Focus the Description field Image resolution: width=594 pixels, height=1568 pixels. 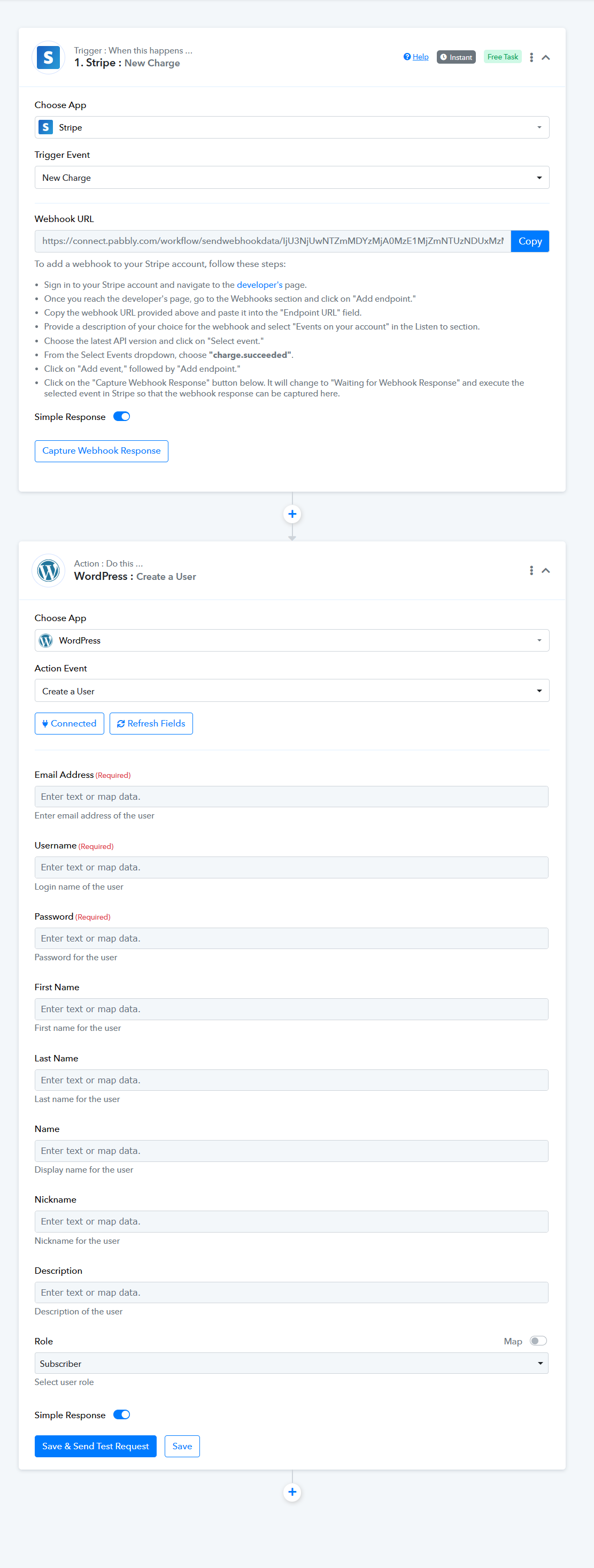click(x=291, y=1293)
